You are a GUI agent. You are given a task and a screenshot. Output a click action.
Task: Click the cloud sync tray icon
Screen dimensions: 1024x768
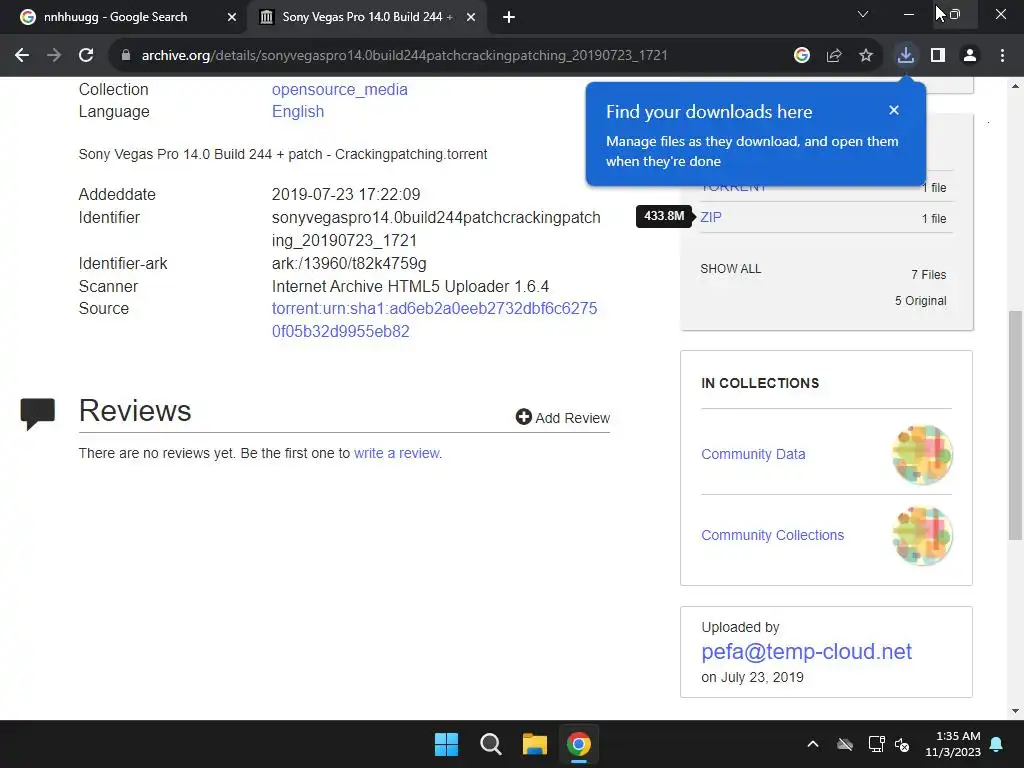point(845,744)
